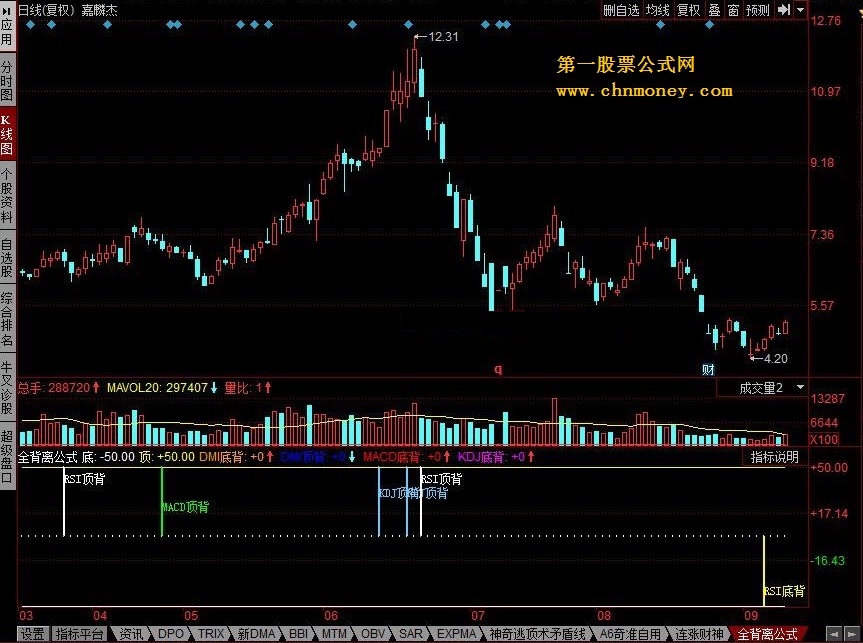Click the red q marker on chart
Image resolution: width=863 pixels, height=643 pixels.
pos(498,369)
